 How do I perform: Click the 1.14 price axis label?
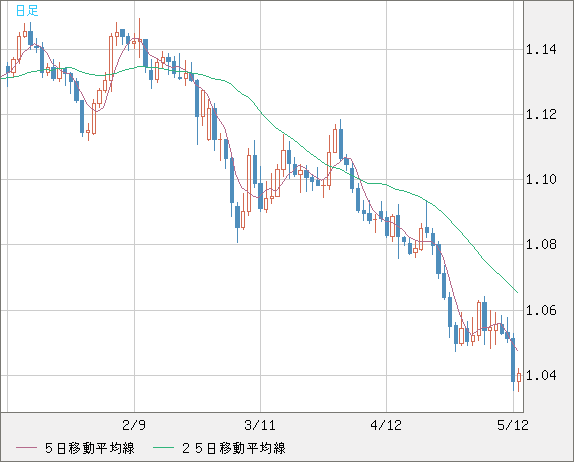pos(541,49)
